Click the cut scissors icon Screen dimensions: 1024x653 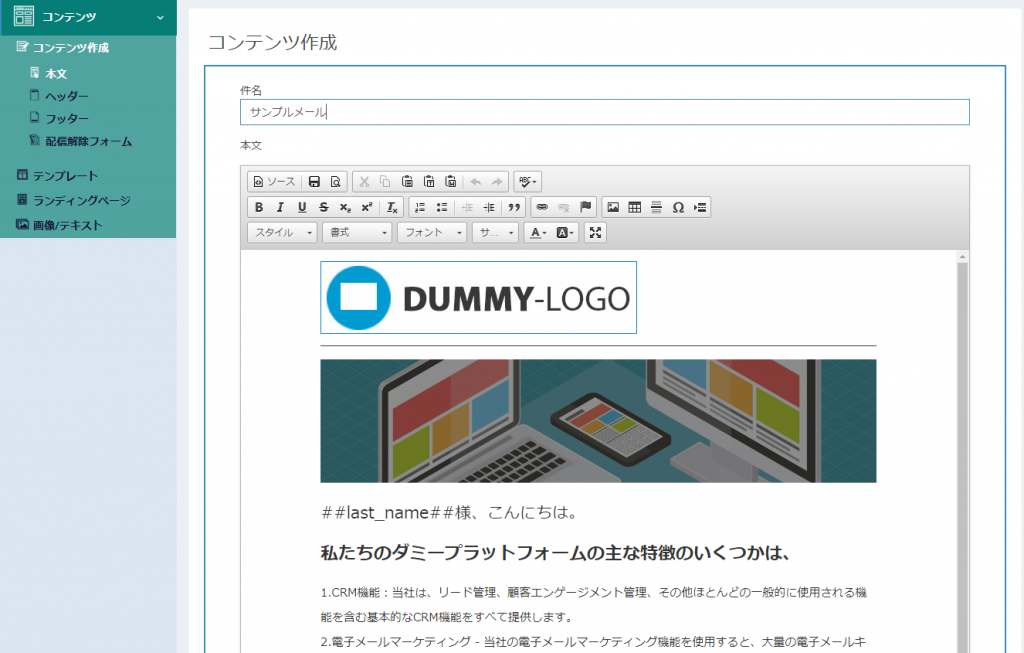pyautogui.click(x=364, y=182)
